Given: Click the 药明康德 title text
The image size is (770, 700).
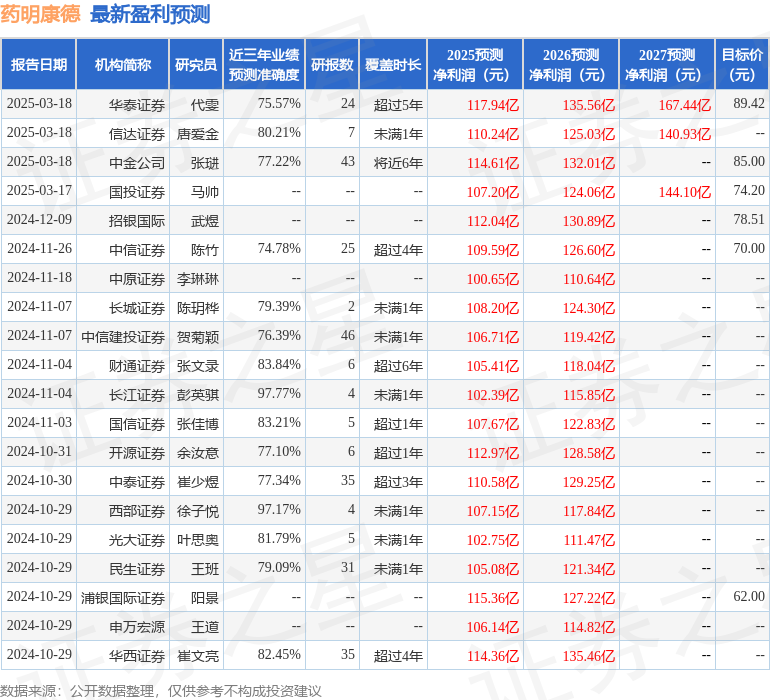Looking at the screenshot, I should [x=40, y=14].
